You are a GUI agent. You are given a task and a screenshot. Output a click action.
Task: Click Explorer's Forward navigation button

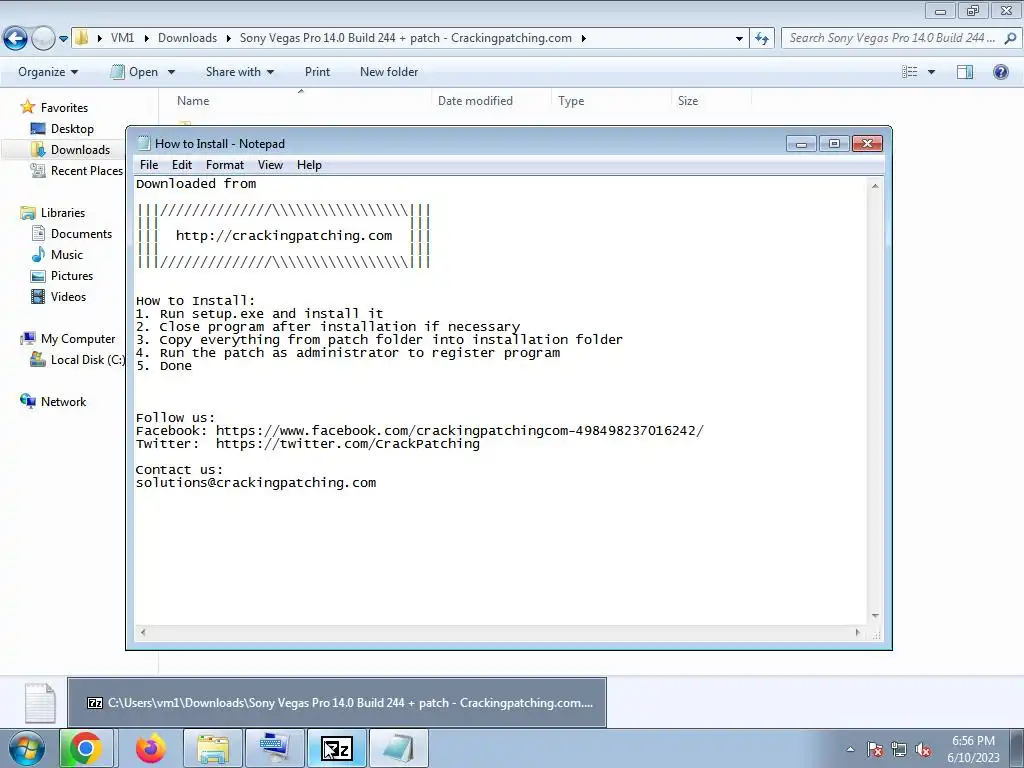click(x=43, y=39)
